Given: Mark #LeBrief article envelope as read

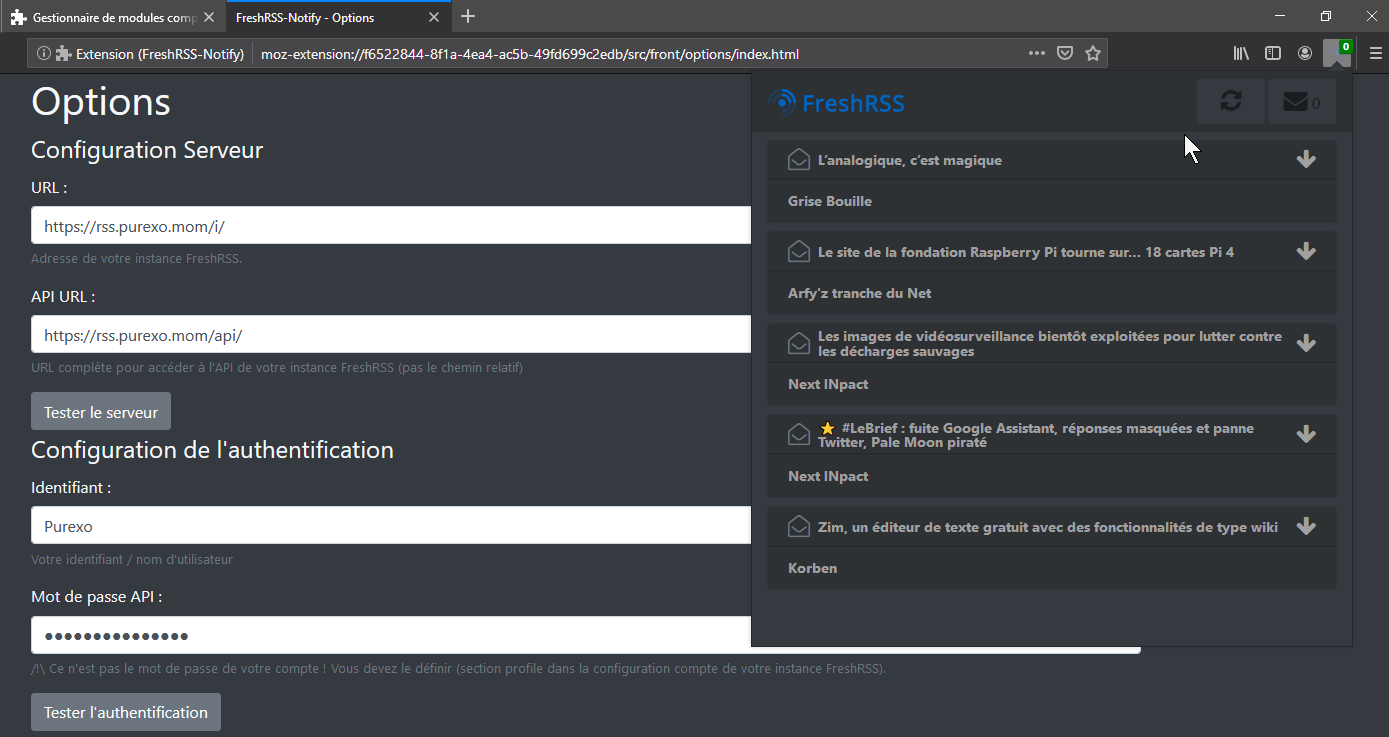Looking at the screenshot, I should 799,434.
